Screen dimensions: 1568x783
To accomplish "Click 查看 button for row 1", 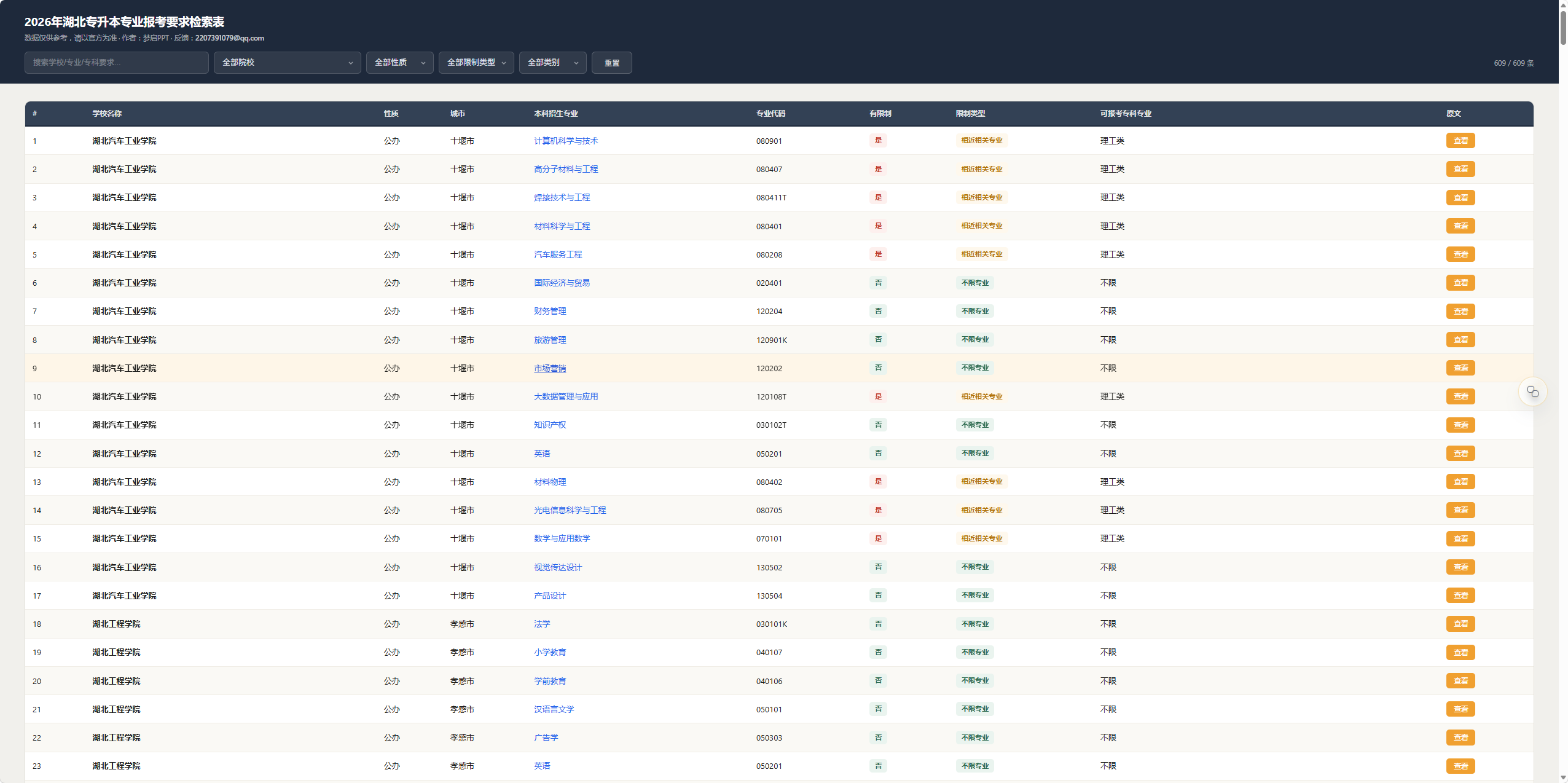I will [1460, 141].
